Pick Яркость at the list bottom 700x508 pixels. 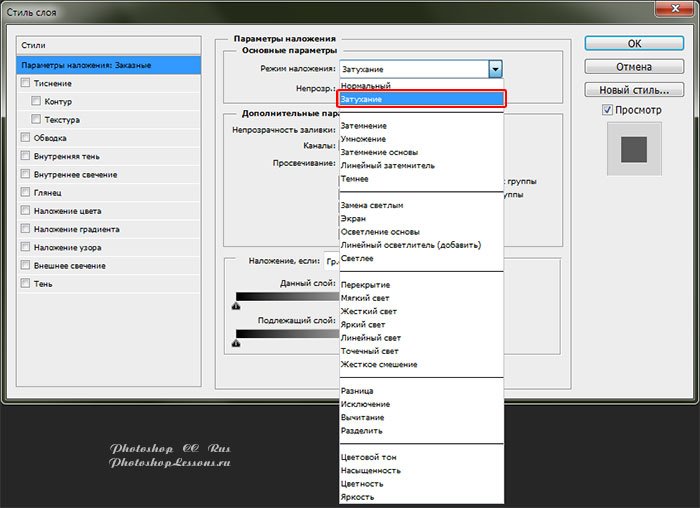pyautogui.click(x=359, y=496)
